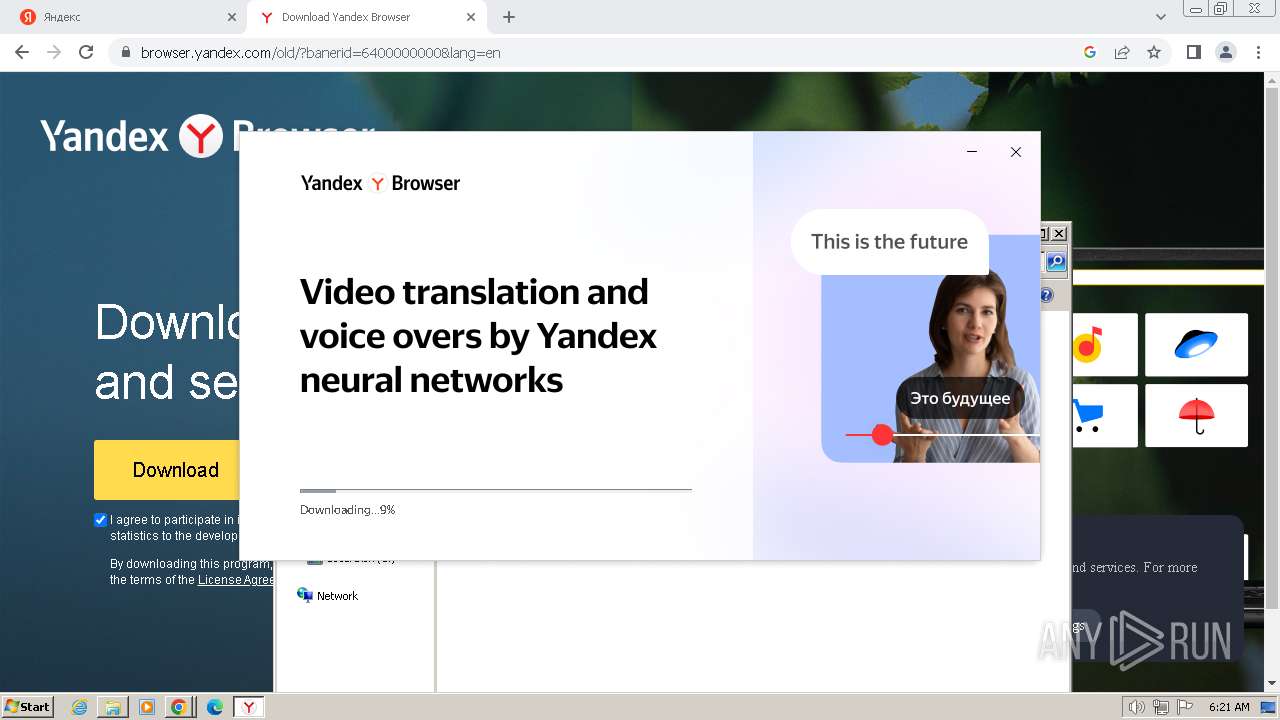The width and height of the screenshot is (1280, 720).
Task: Click Chrome's forward navigation arrow
Action: click(x=54, y=52)
